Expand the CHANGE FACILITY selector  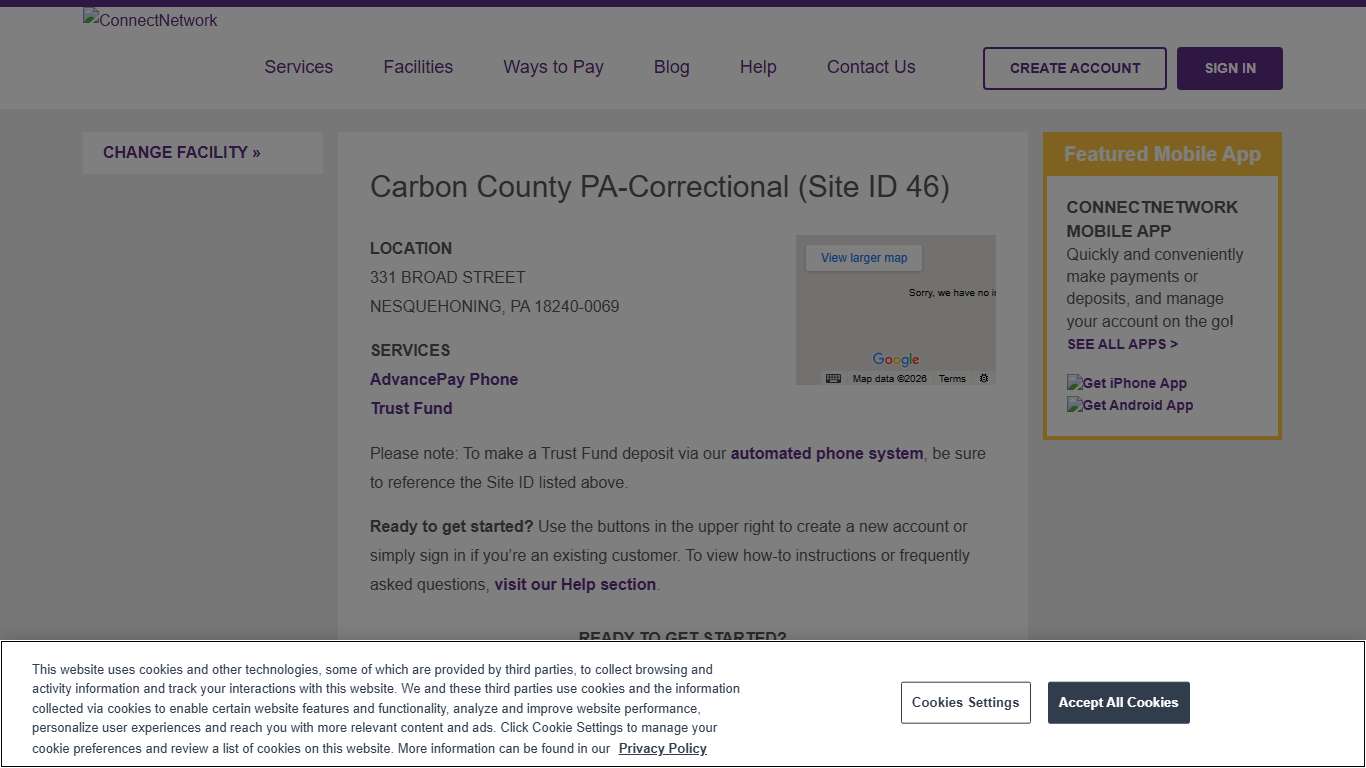coord(181,152)
